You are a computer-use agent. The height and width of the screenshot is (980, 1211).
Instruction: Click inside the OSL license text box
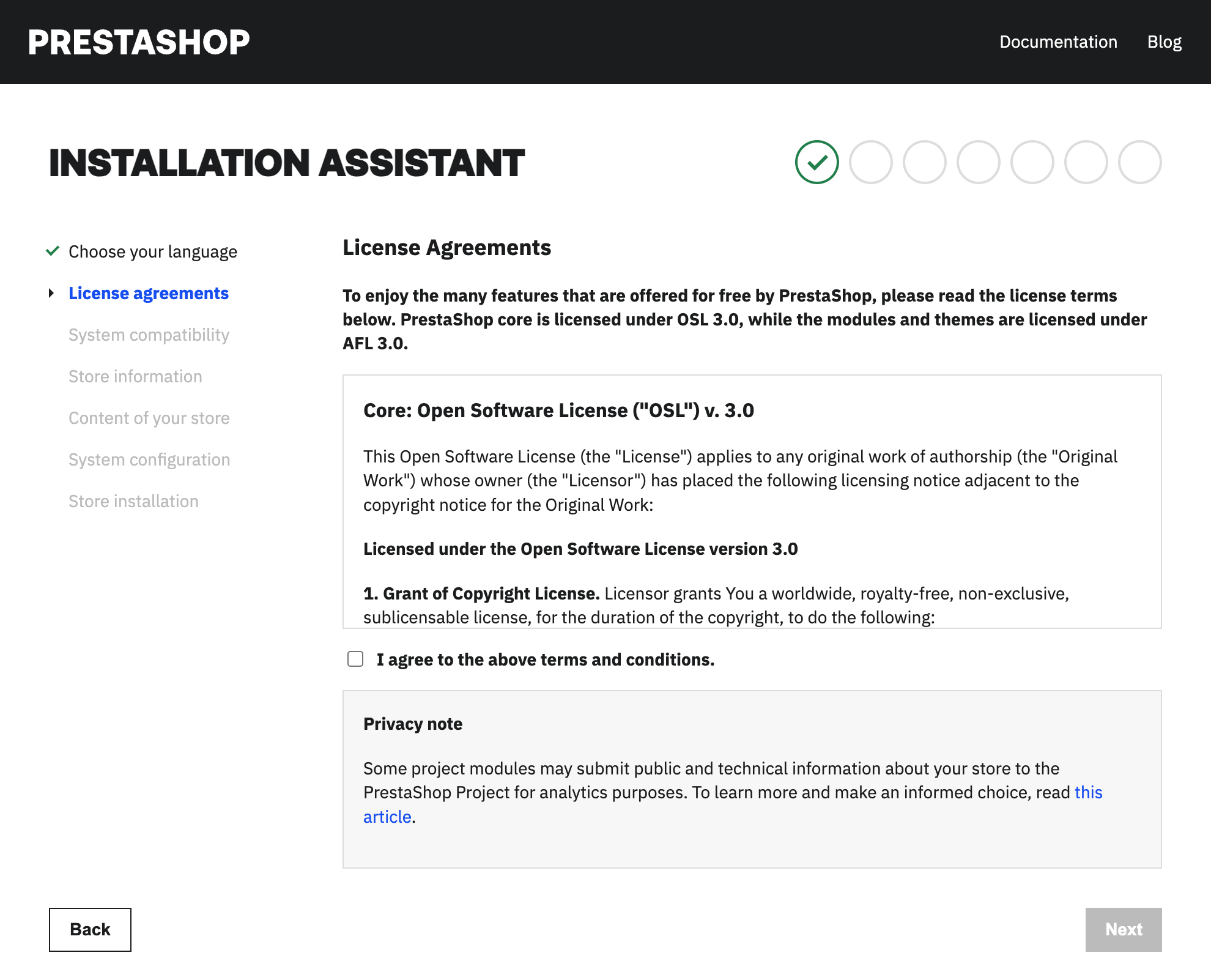click(x=751, y=502)
